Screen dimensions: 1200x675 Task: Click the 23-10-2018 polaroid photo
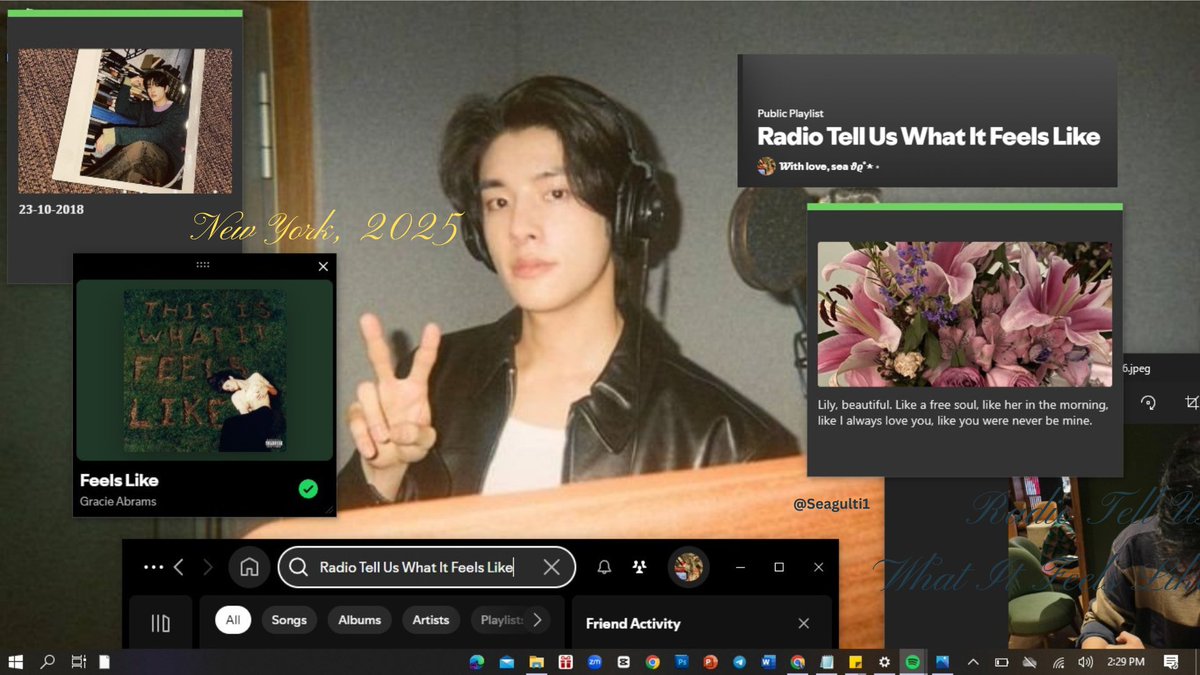[125, 121]
